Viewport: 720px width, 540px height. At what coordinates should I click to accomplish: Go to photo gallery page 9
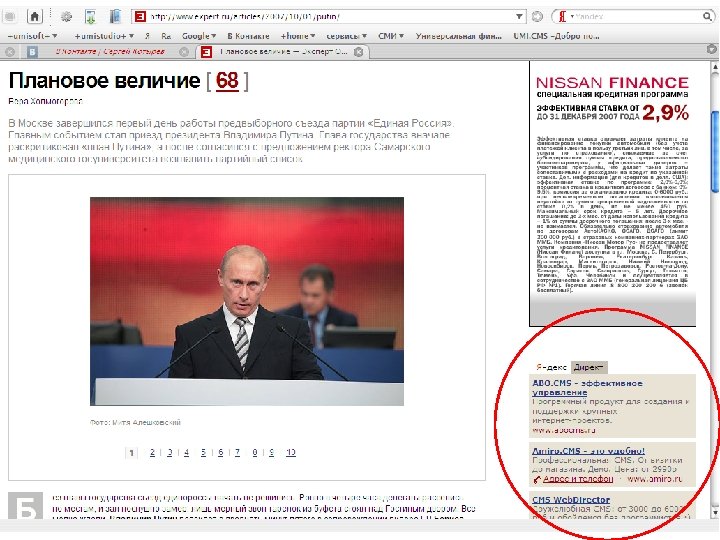(x=272, y=452)
